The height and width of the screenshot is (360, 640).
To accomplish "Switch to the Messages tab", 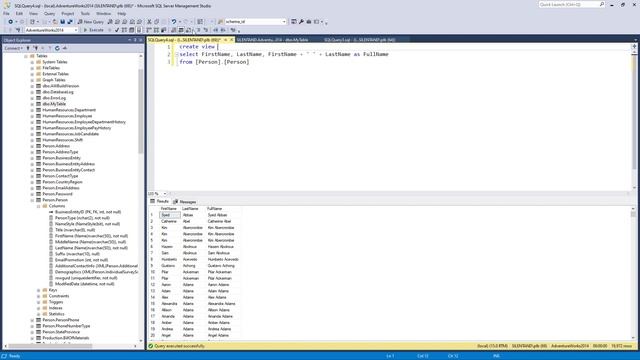I will [x=184, y=202].
